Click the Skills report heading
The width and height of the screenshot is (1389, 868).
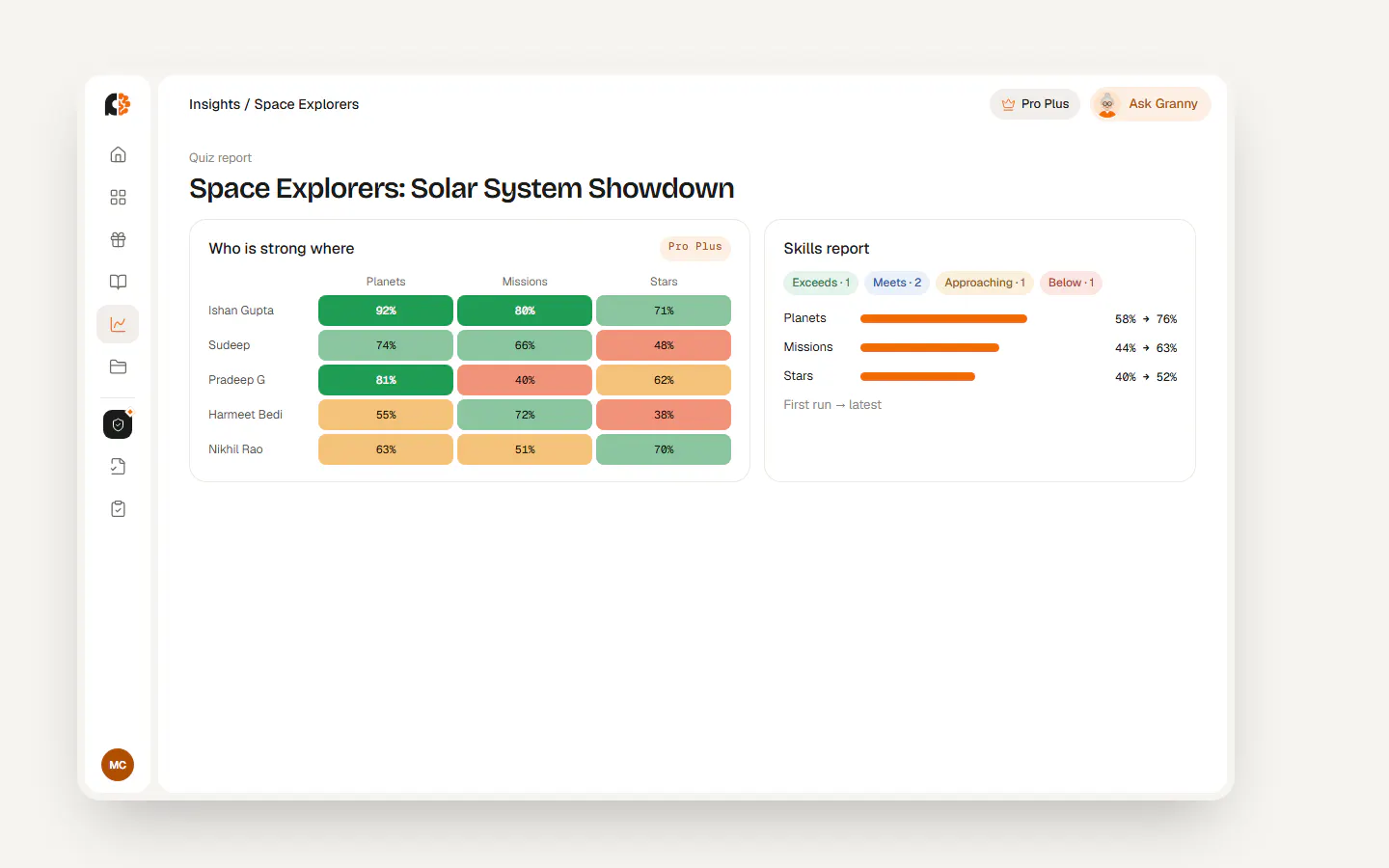pyautogui.click(x=827, y=249)
